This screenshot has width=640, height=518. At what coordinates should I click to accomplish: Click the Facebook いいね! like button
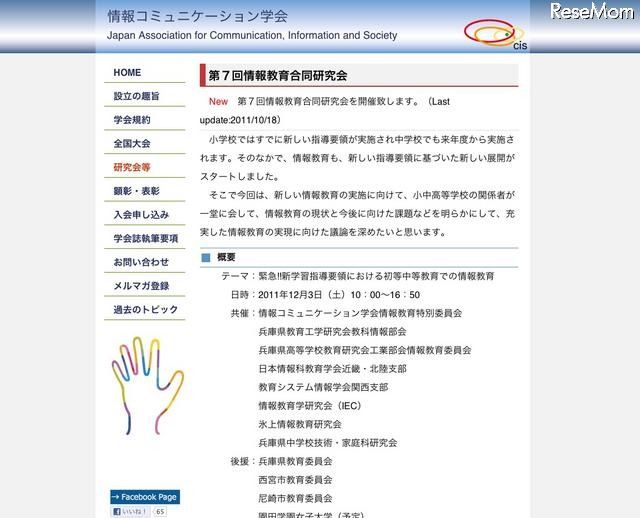pos(130,511)
